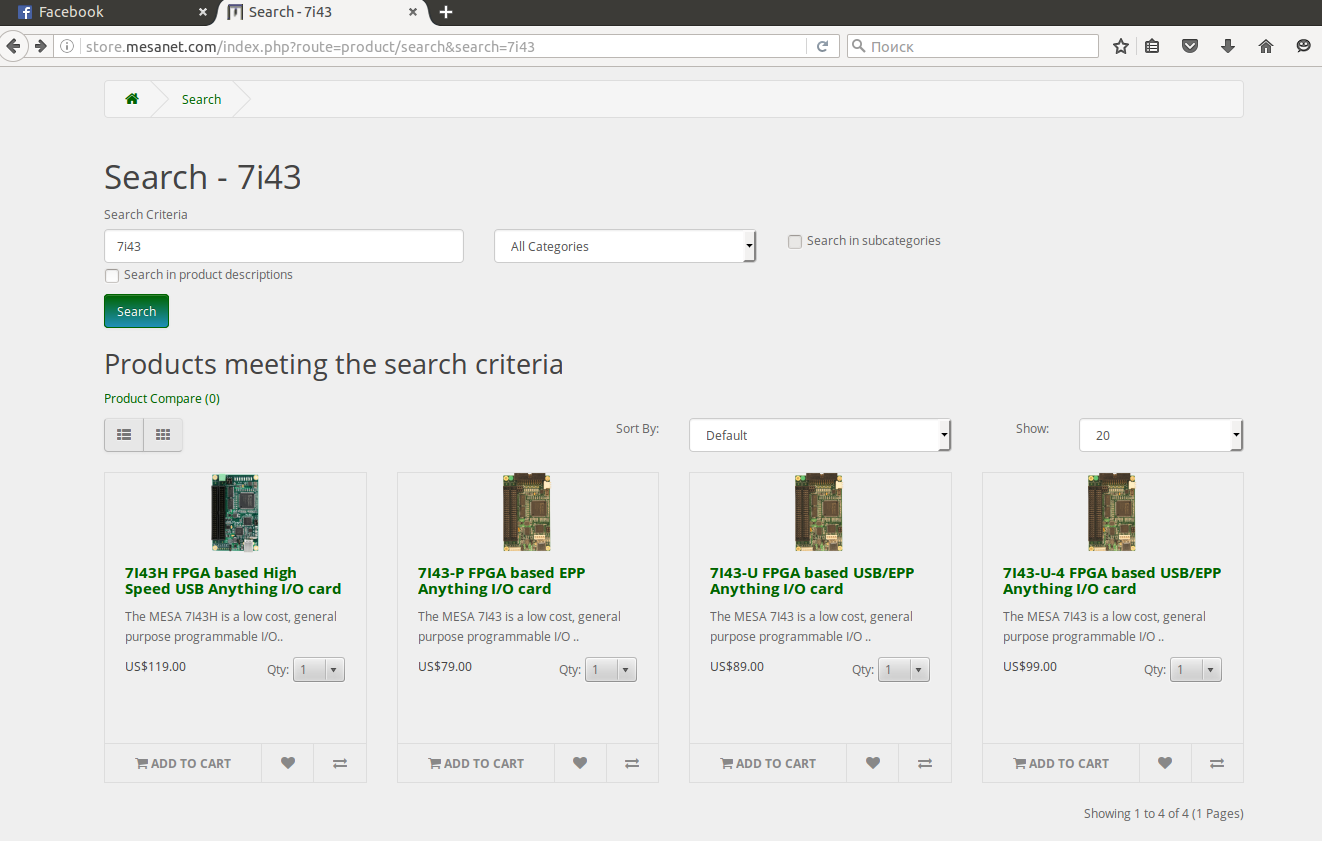Add 7I43-U to cart
1322x841 pixels.
click(768, 763)
